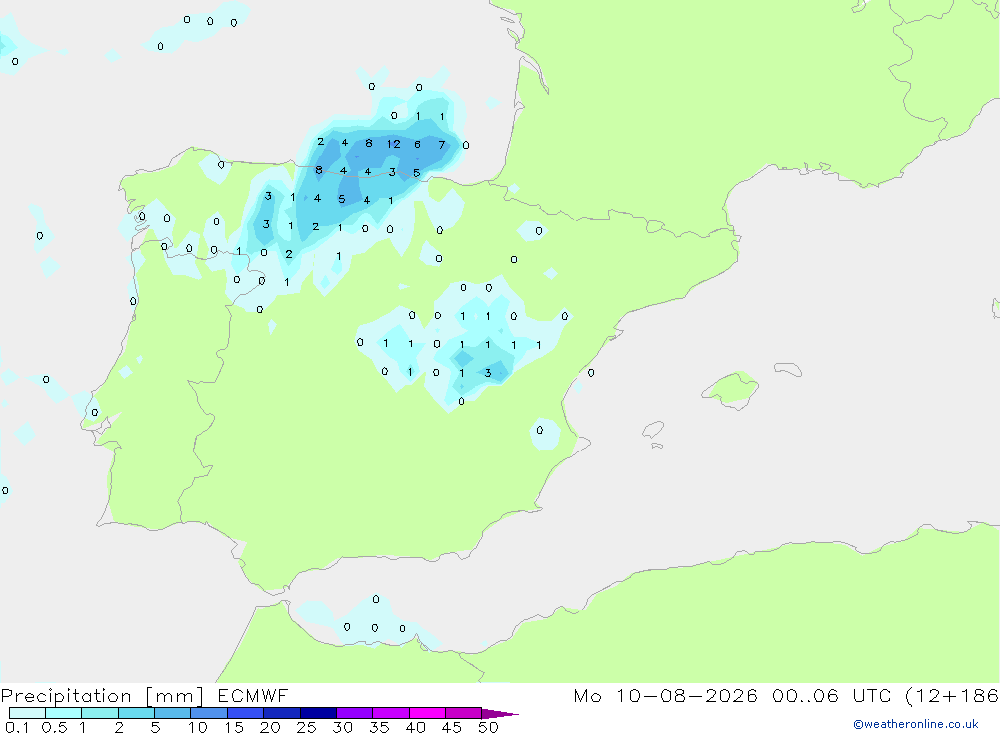Select the 40–45 mm magenta legend swatch
The image size is (1000, 733).
click(x=427, y=713)
